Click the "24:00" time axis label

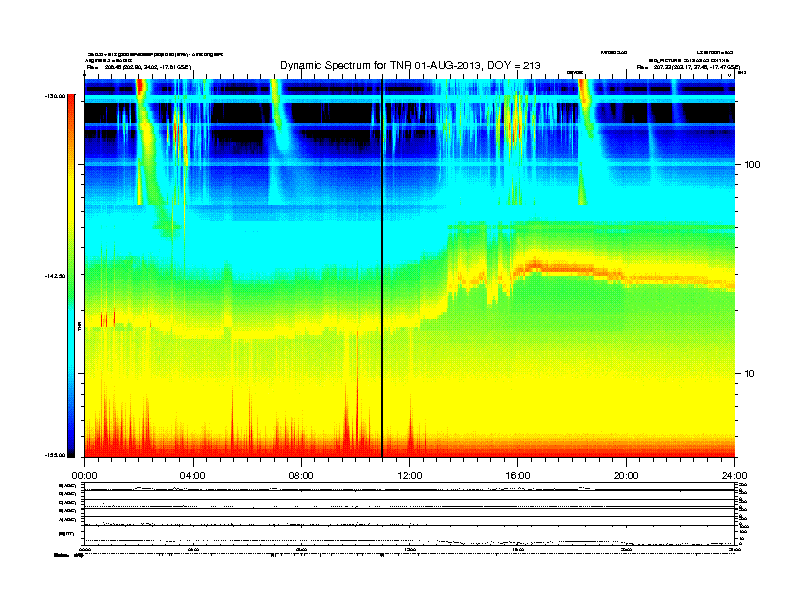tap(734, 476)
